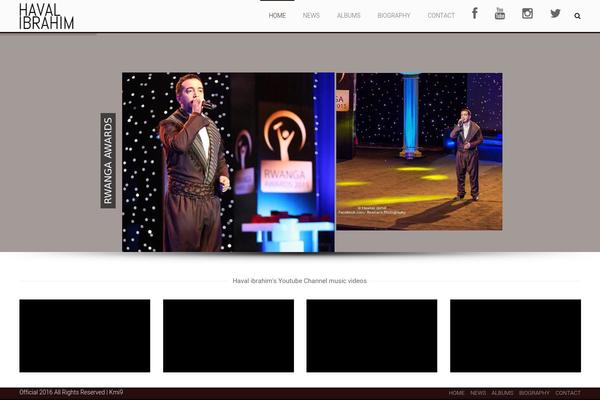Open the Instagram profile icon
Screen dimensions: 600x400
point(527,13)
